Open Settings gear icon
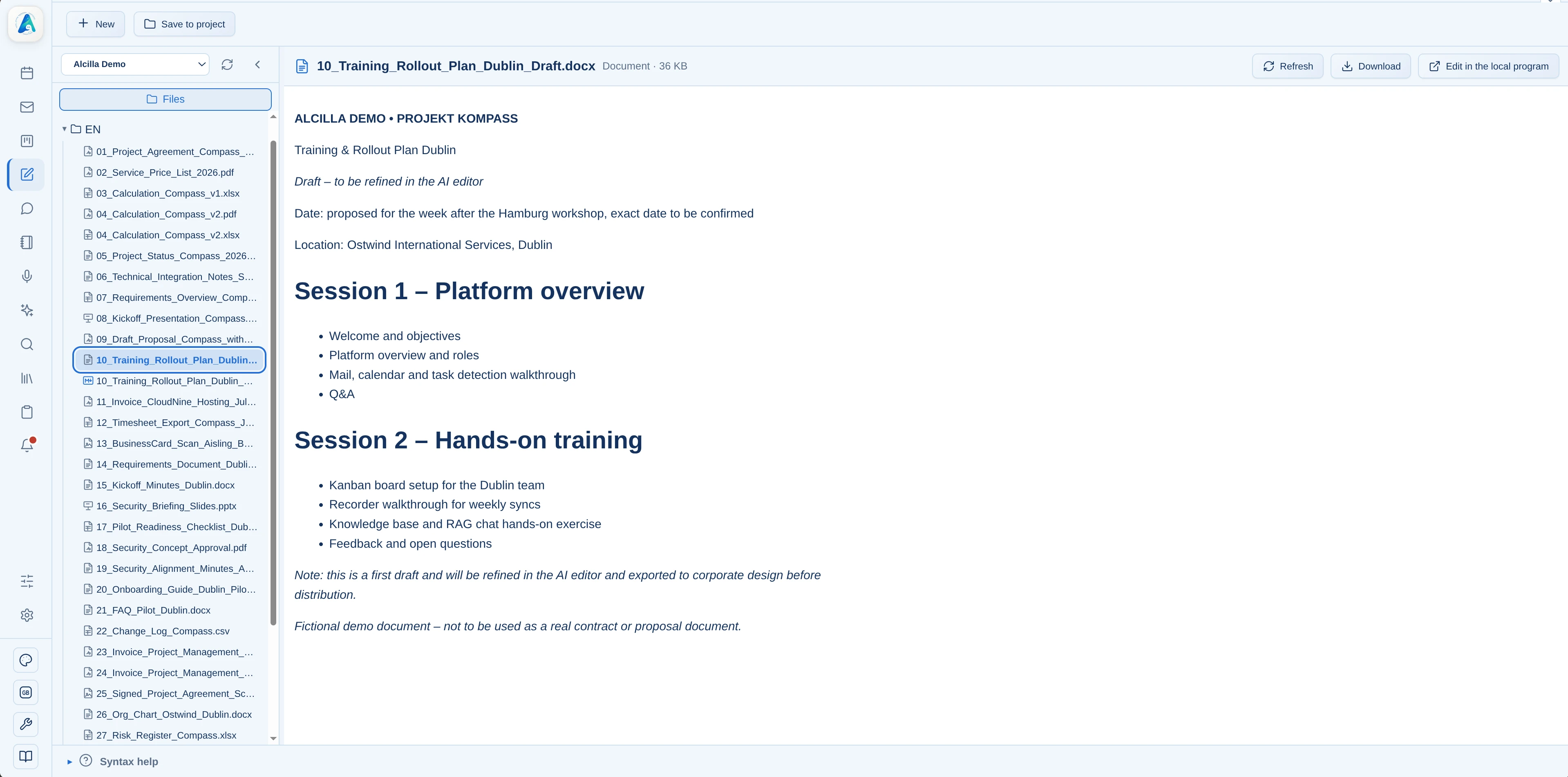 click(x=27, y=615)
